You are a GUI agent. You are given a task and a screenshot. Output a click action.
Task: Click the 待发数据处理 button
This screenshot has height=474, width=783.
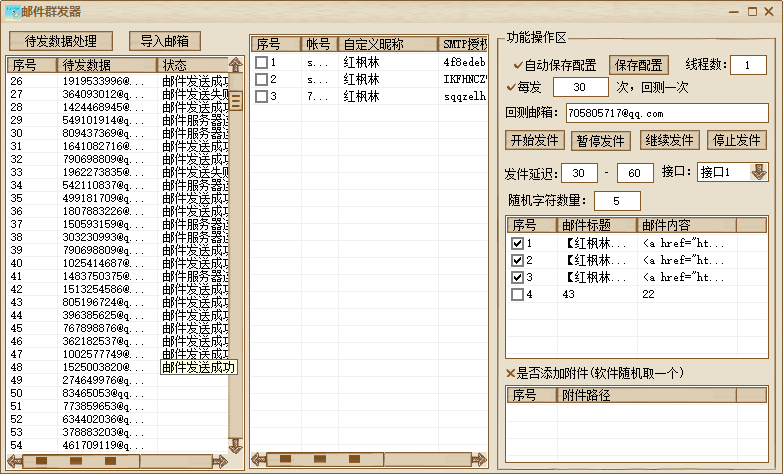click(x=61, y=41)
